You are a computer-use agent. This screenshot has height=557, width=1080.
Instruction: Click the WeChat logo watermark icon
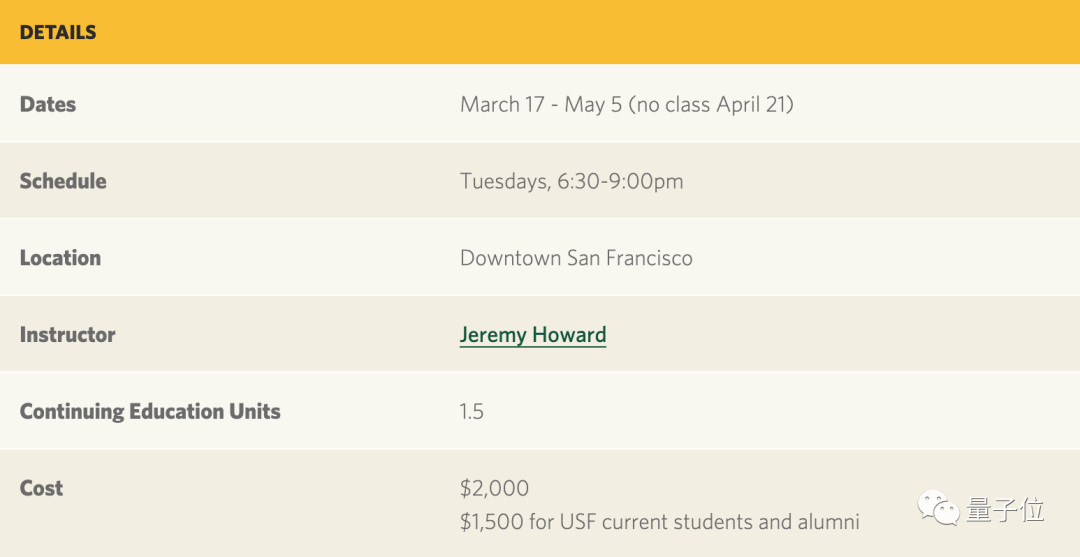coord(938,508)
